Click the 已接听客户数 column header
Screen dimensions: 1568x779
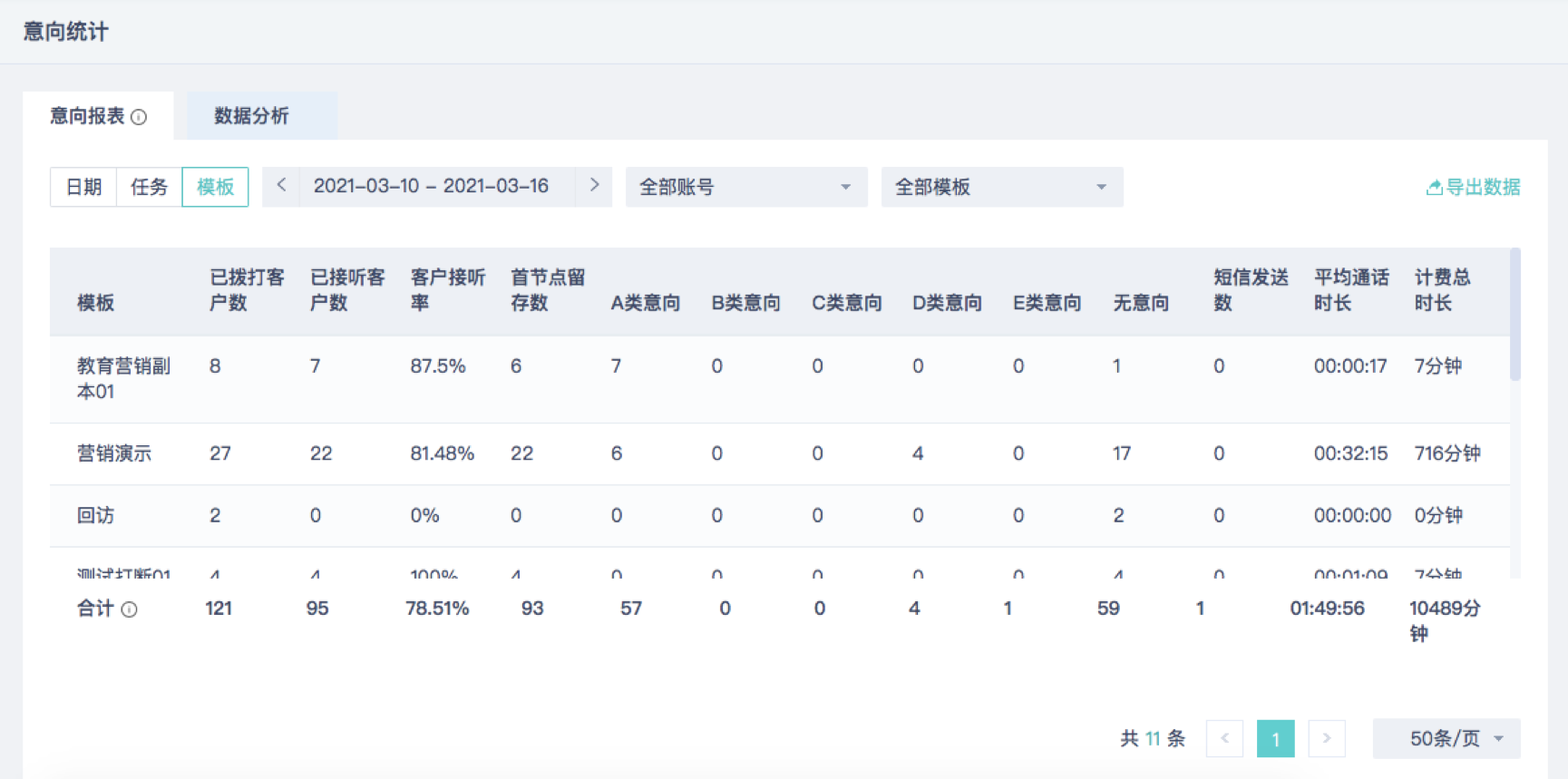(x=347, y=290)
